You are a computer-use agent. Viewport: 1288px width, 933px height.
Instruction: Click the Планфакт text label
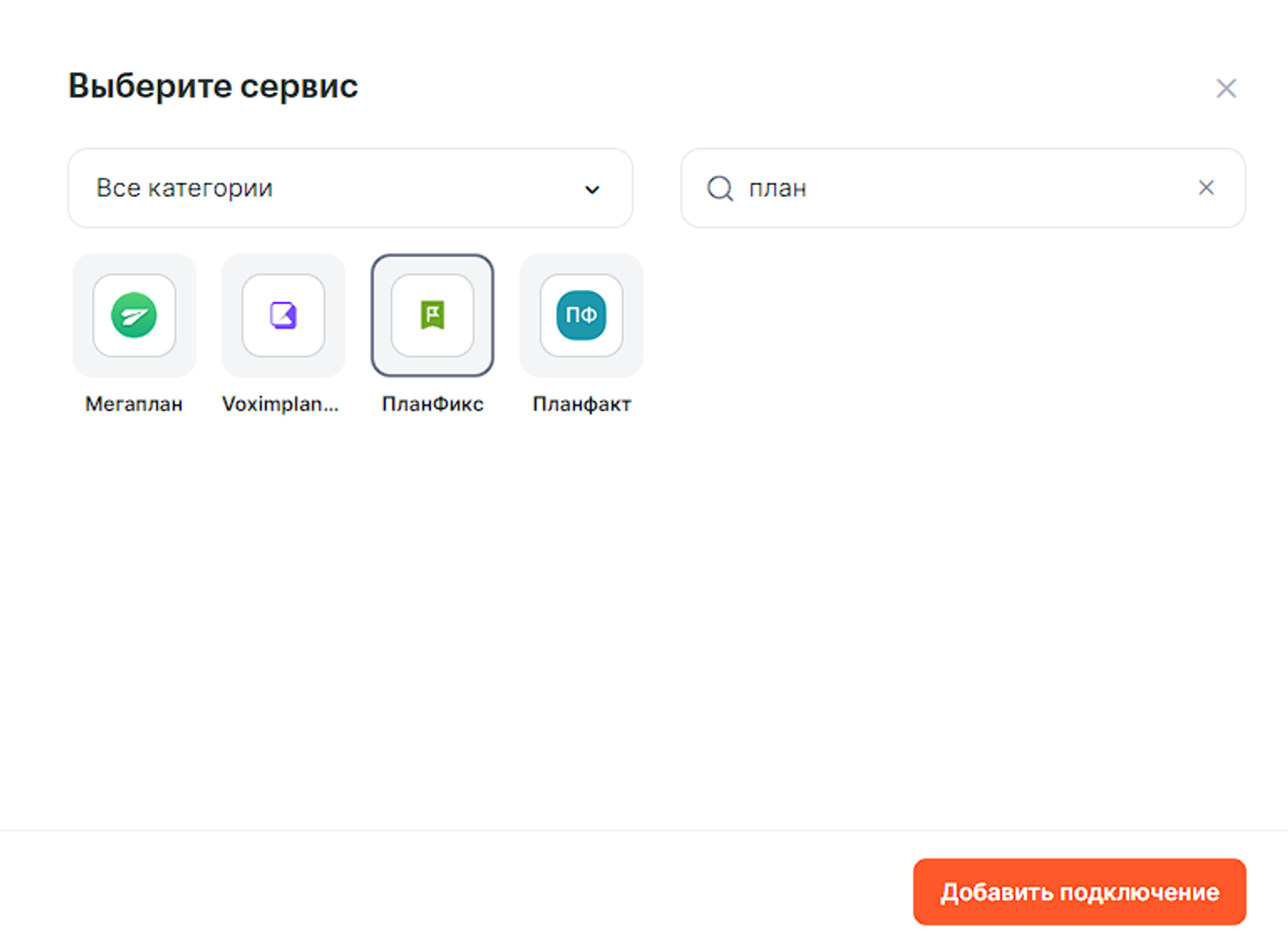click(581, 404)
